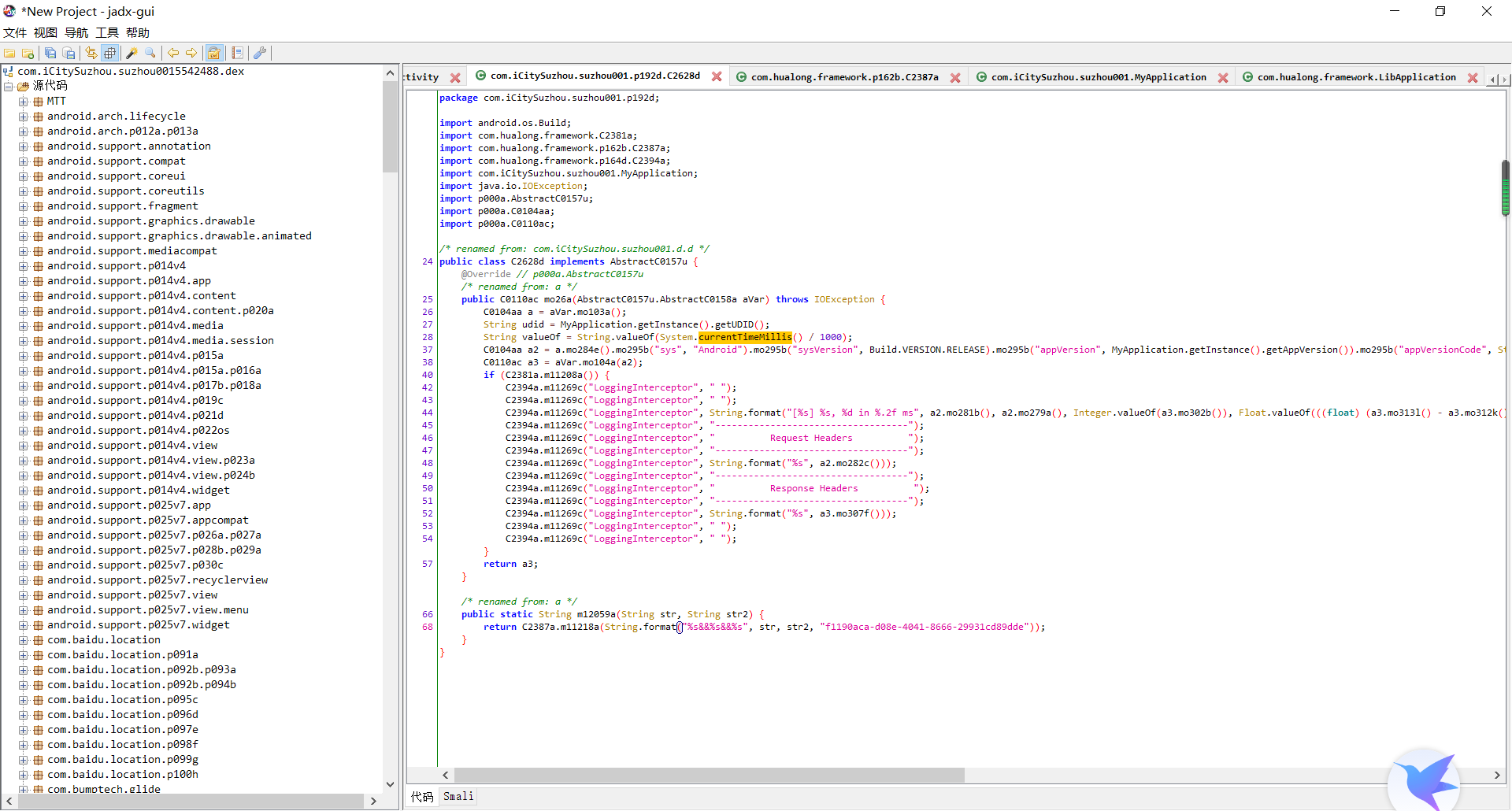Switch to the 代码 view tab
Screen dimensions: 1512x811
422,797
